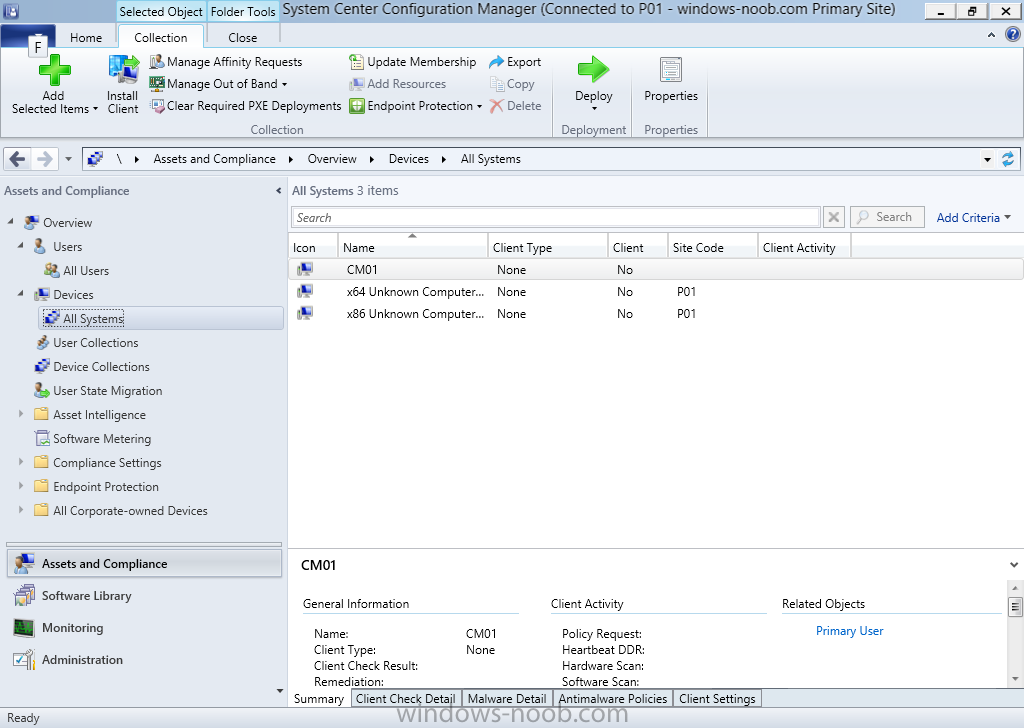Select the Collection ribbon tab
This screenshot has height=728, width=1024.
[x=161, y=37]
